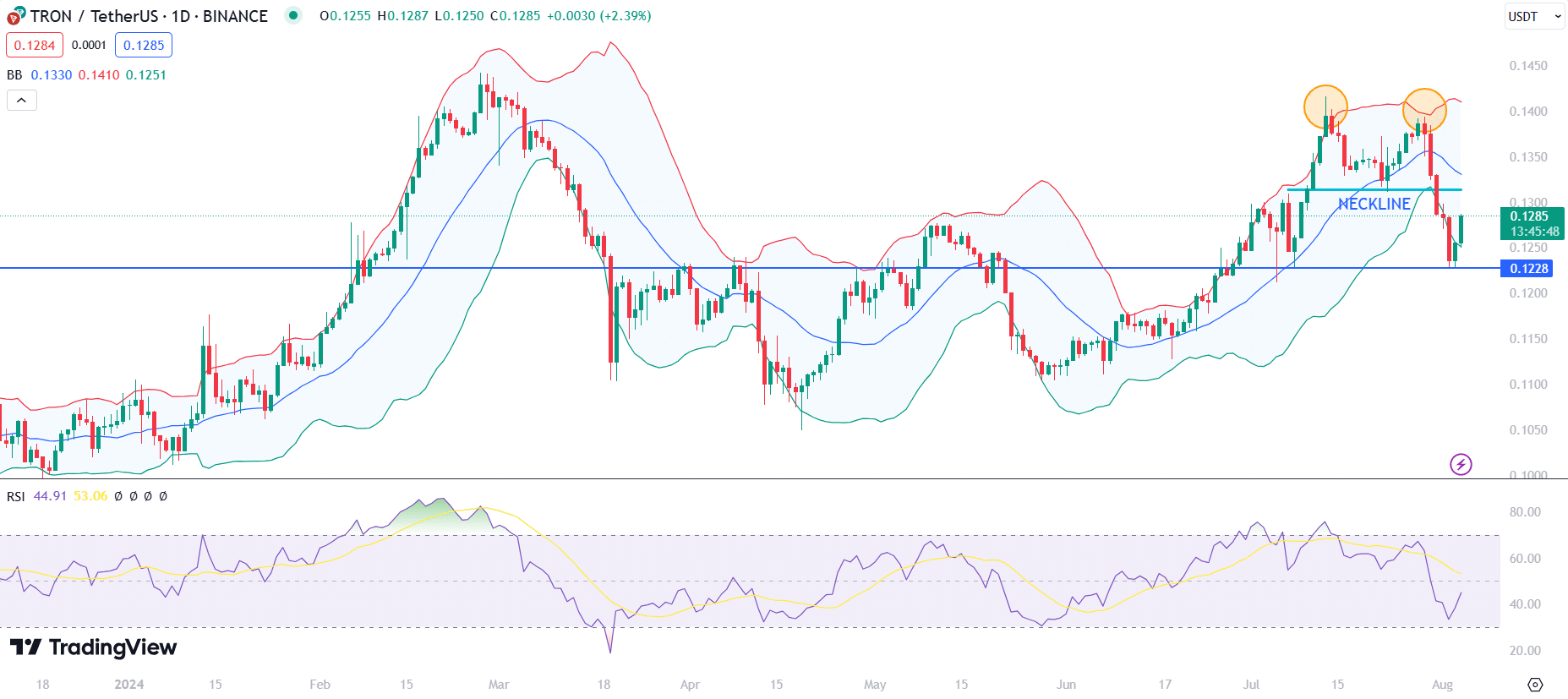This screenshot has width=1568, height=699.
Task: Click the 0.1228 horizontal line price label
Action: (x=1528, y=268)
